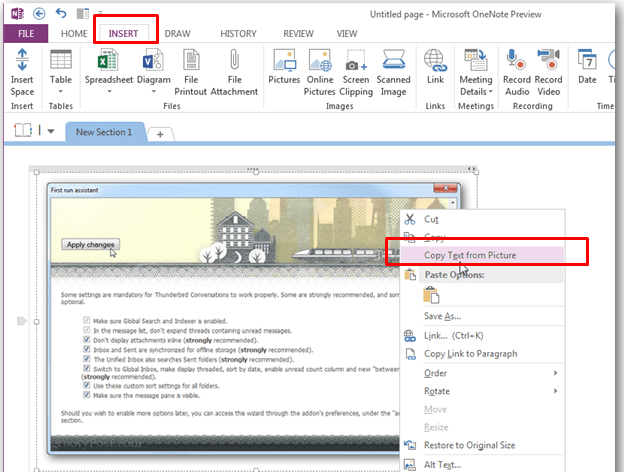This screenshot has height=472, width=624.
Task: Expand the notebook list dropdown arrow
Action: (51, 131)
